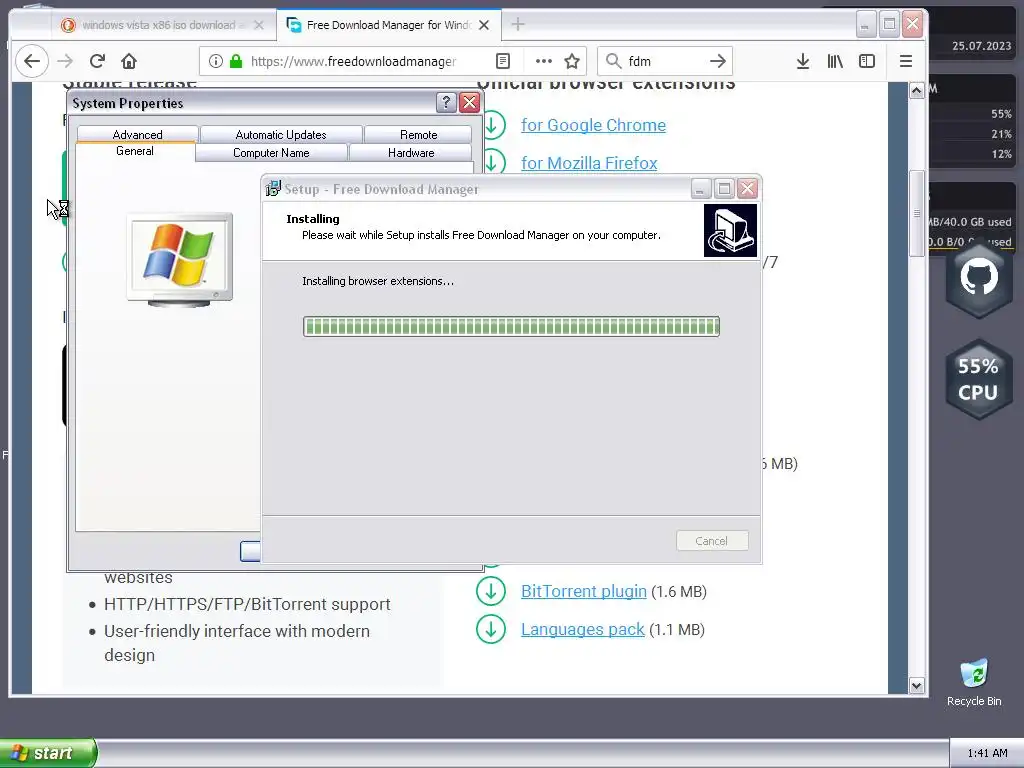The height and width of the screenshot is (768, 1024).
Task: Click Cancel in FDM setup window
Action: pyautogui.click(x=712, y=541)
